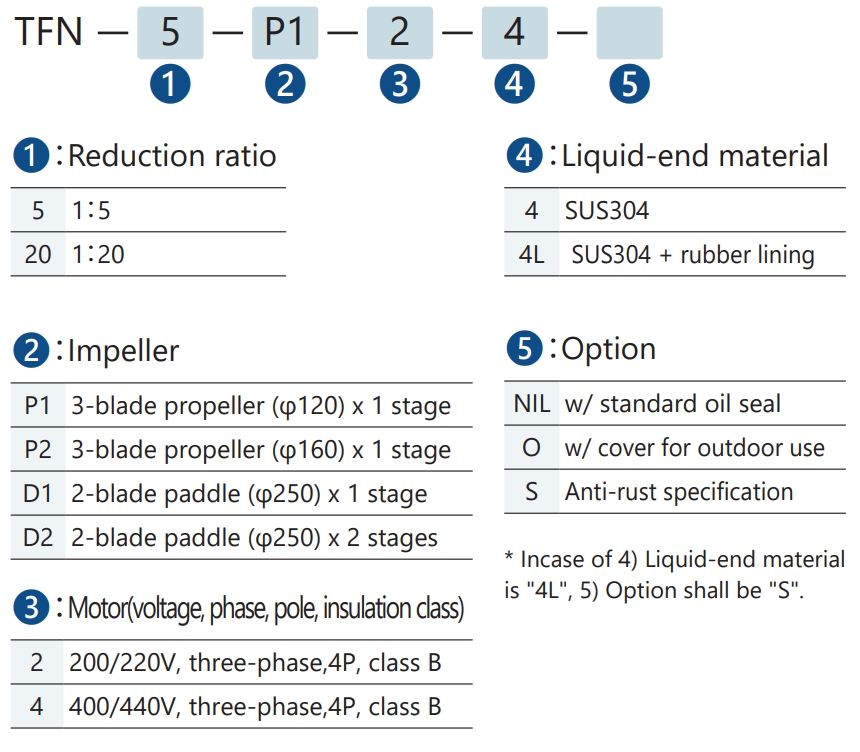Select the P2 3-blade propeller φ160 row
860x752 pixels.
point(241,449)
